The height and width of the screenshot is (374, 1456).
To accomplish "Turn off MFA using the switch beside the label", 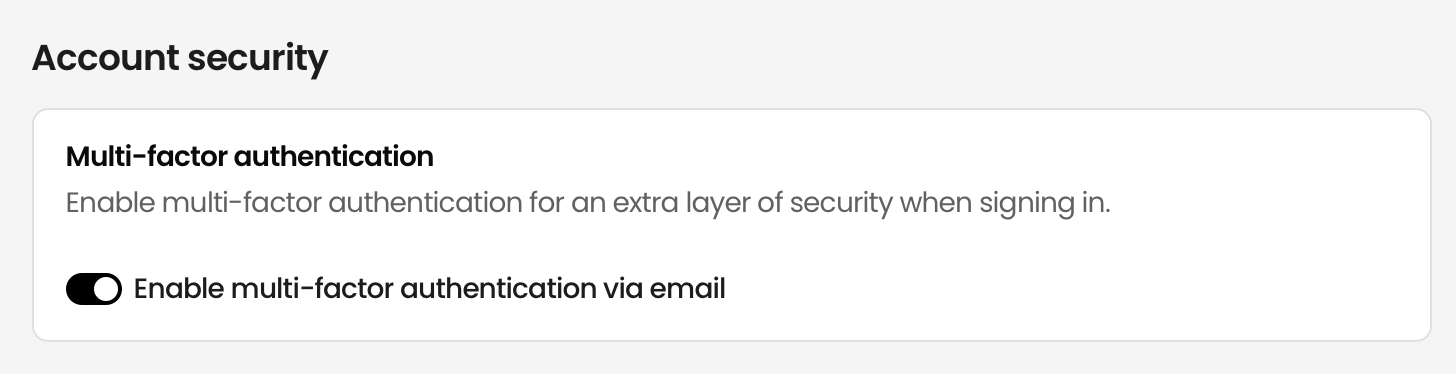I will pyautogui.click(x=94, y=290).
